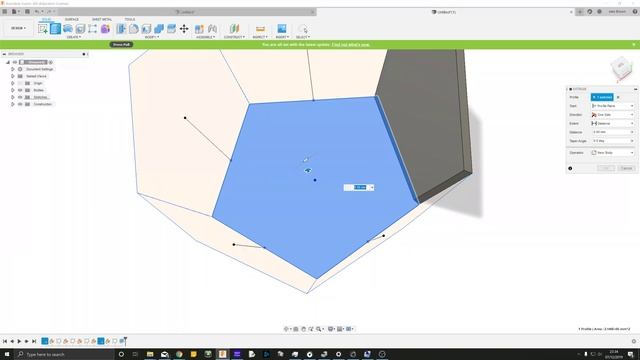Click the Distance field in Extrude dialog

(x=613, y=132)
